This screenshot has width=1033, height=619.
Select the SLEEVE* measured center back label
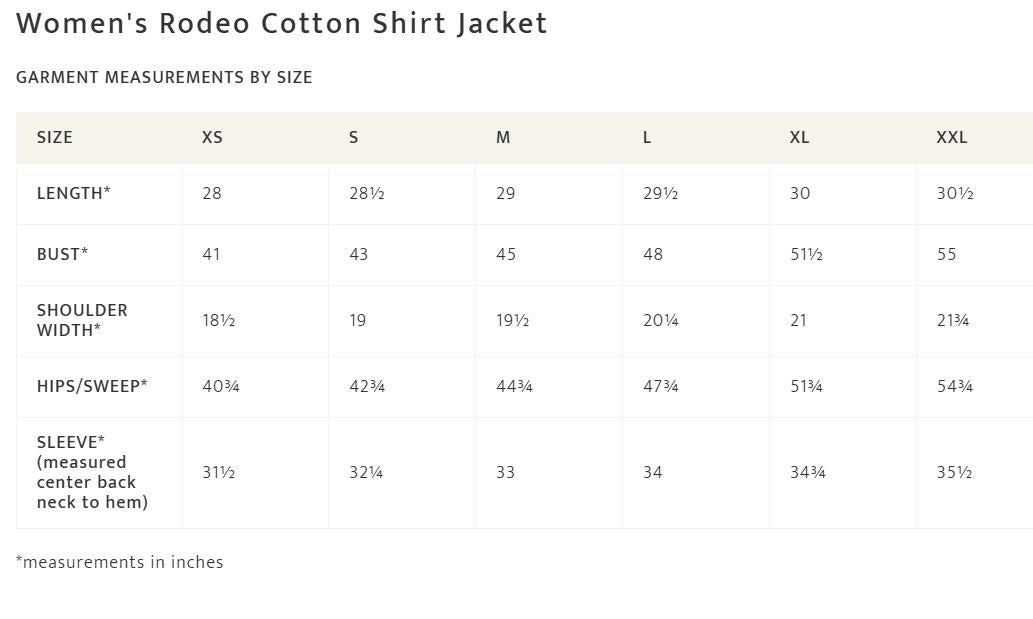[x=92, y=472]
